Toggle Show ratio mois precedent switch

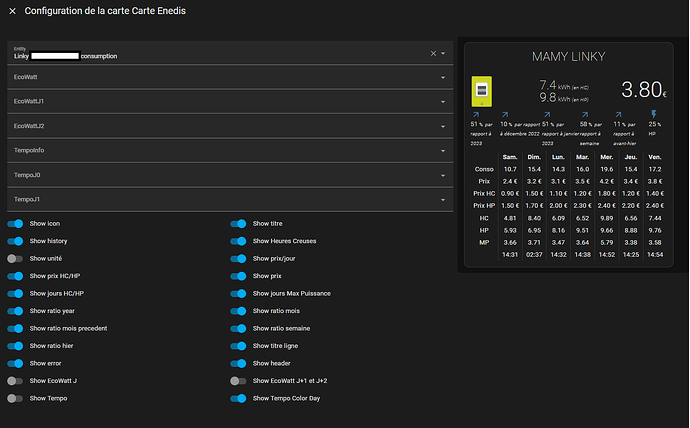coord(15,329)
